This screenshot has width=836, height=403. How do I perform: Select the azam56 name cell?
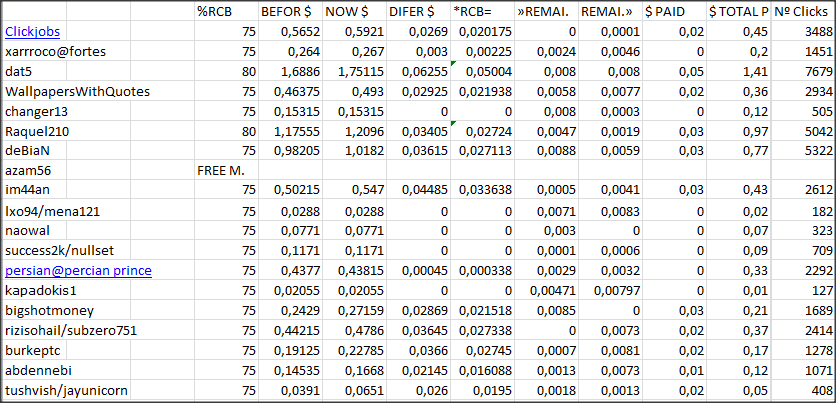tap(34, 171)
